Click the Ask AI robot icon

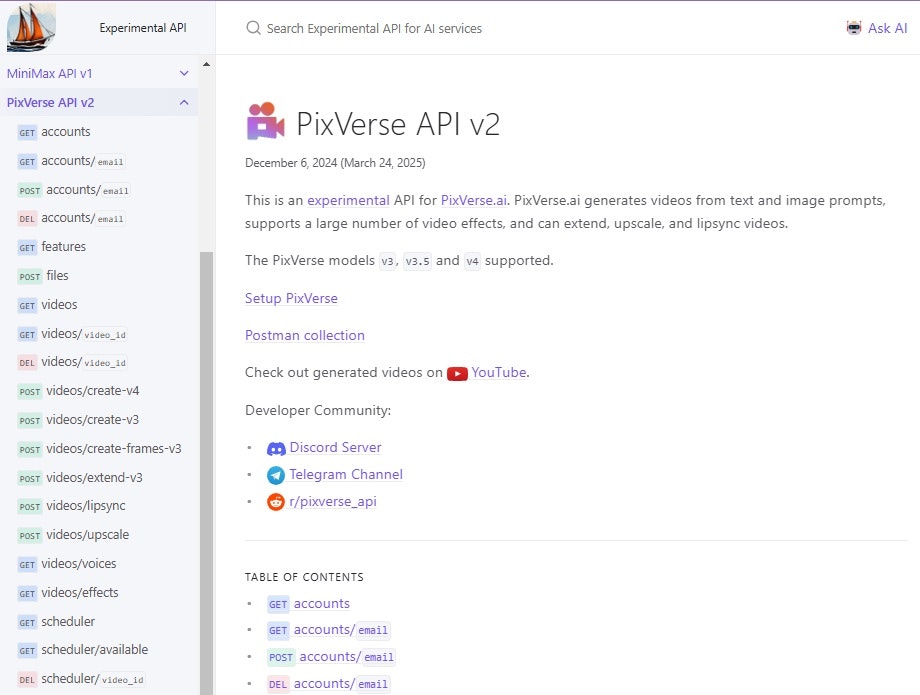[854, 28]
